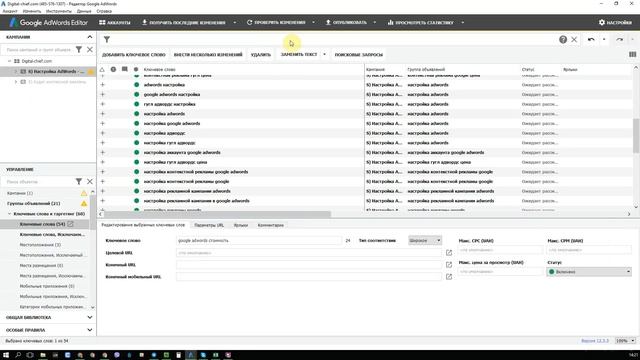Click the undo arrow icon
The image size is (640, 360).
point(591,40)
